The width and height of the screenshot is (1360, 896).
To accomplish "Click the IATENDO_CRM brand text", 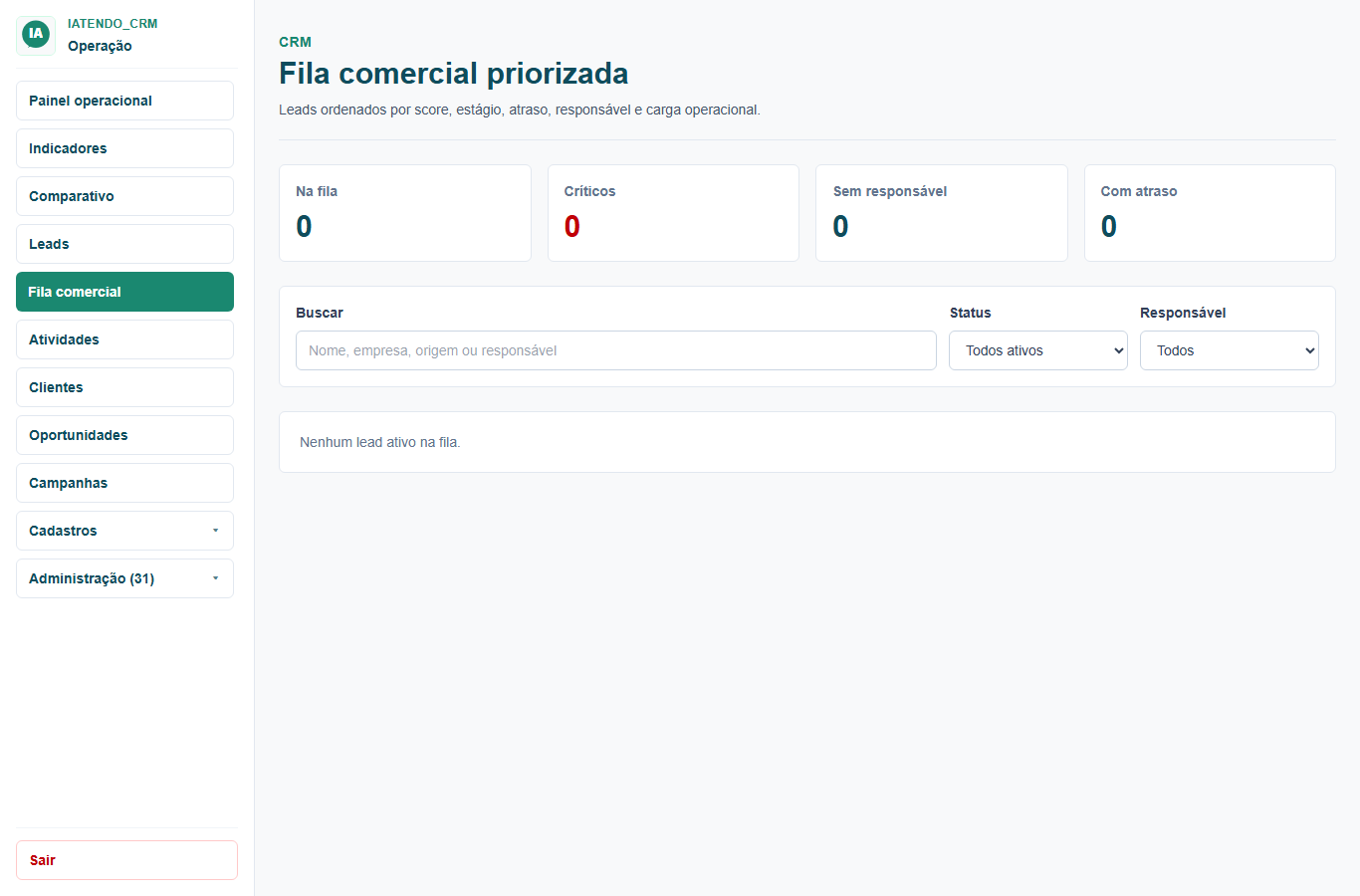I will point(113,24).
